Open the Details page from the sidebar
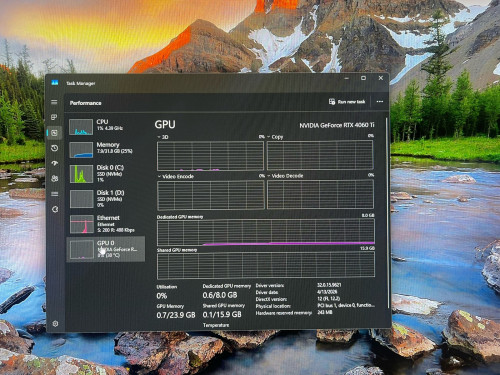 pyautogui.click(x=55, y=194)
